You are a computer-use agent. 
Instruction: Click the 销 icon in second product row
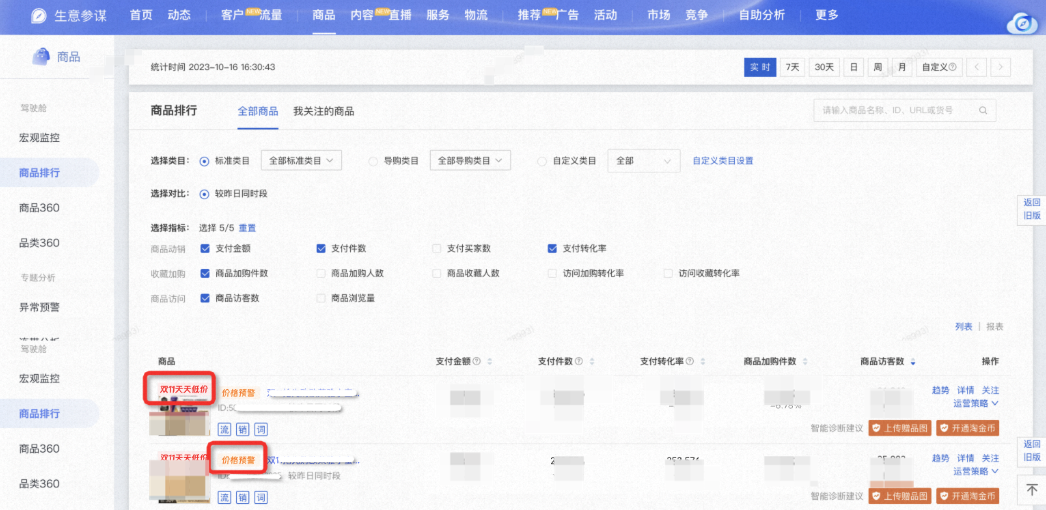(x=243, y=497)
